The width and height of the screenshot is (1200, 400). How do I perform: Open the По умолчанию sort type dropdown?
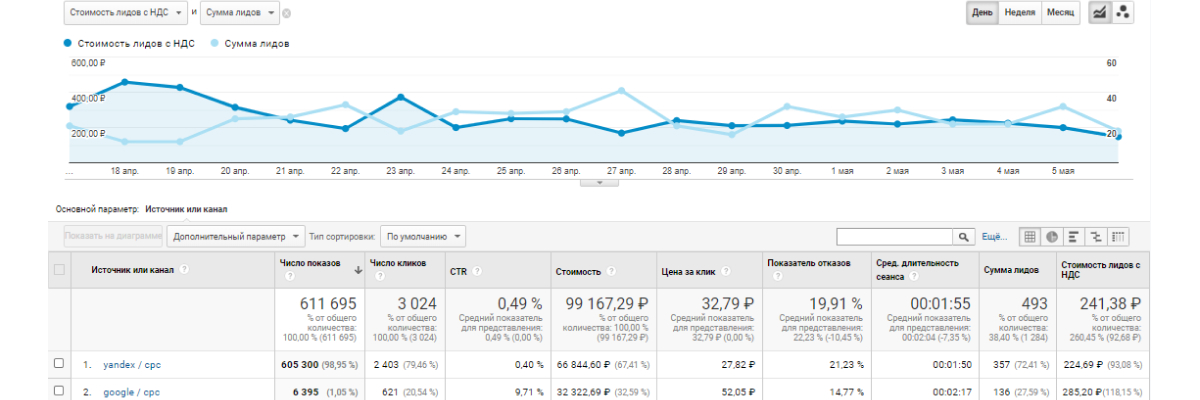[x=423, y=237]
